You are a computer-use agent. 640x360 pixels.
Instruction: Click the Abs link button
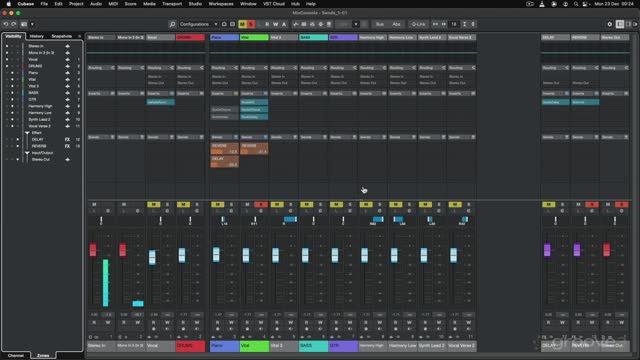(396, 24)
